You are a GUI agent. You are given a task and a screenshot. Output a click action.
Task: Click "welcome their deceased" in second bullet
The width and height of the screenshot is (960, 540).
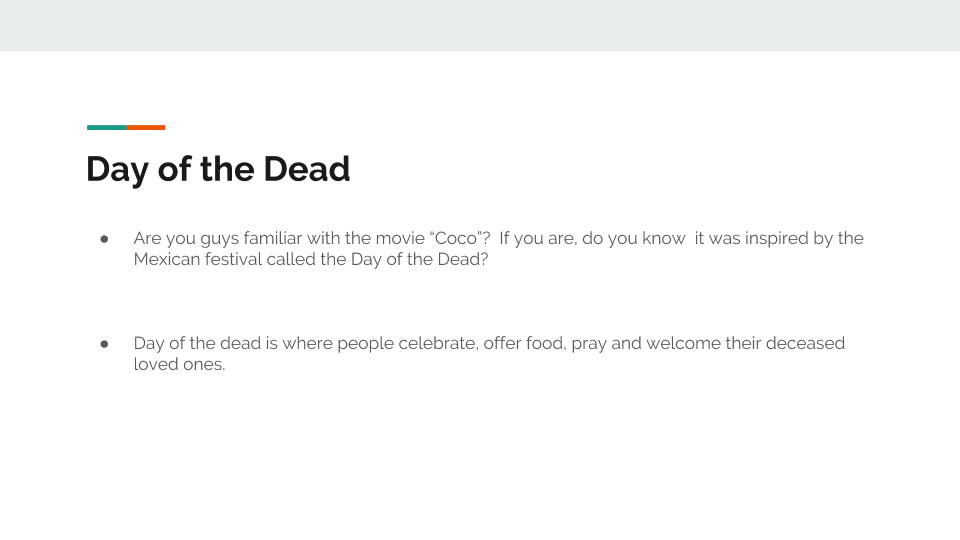pos(745,343)
